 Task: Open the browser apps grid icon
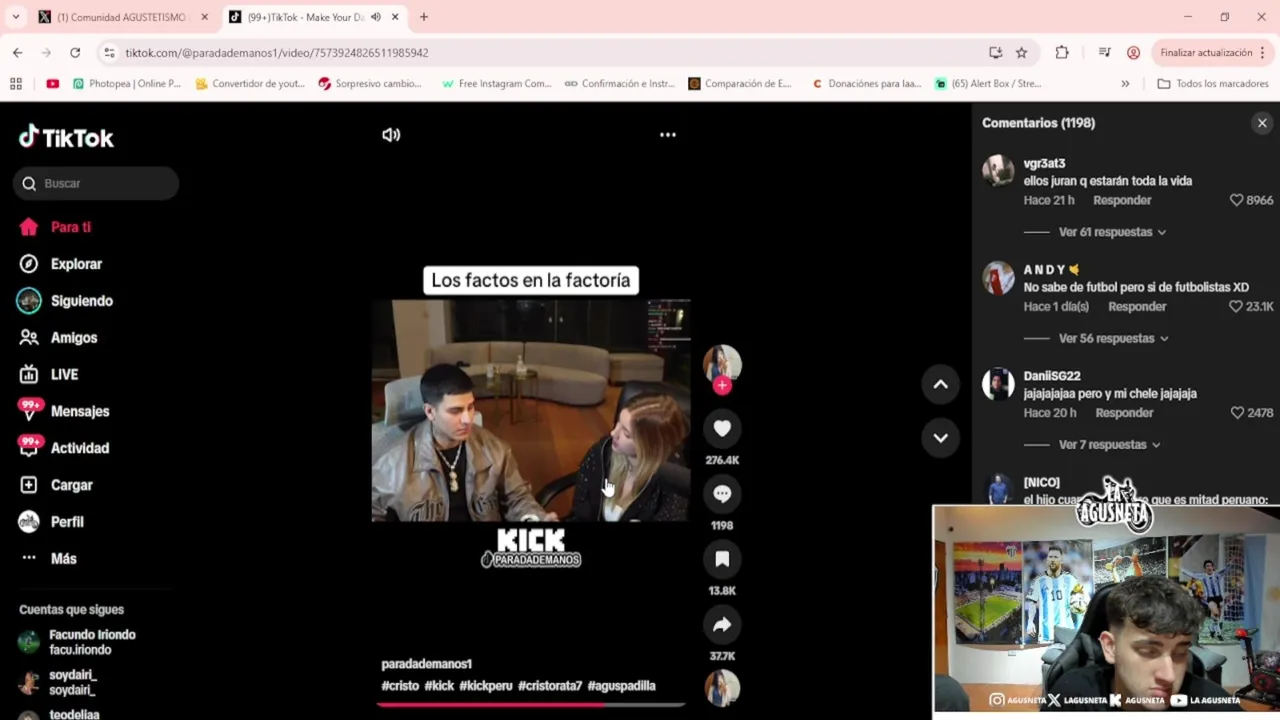coord(16,84)
